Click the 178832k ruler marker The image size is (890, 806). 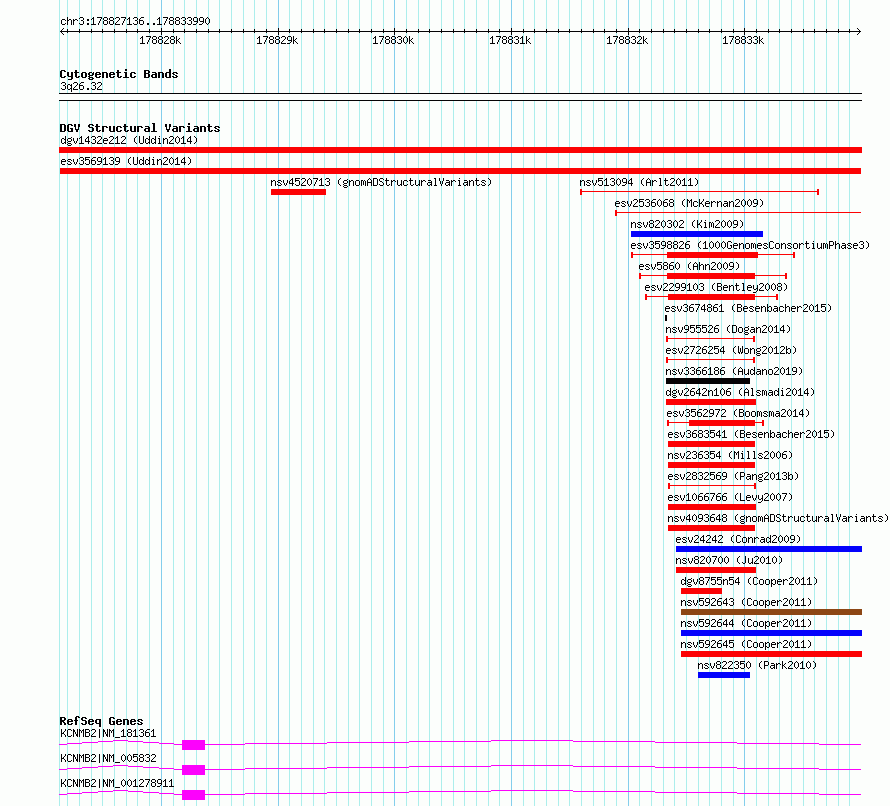click(x=627, y=40)
